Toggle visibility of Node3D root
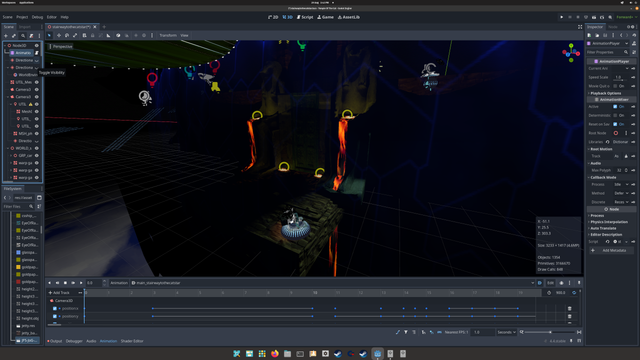 36,45
